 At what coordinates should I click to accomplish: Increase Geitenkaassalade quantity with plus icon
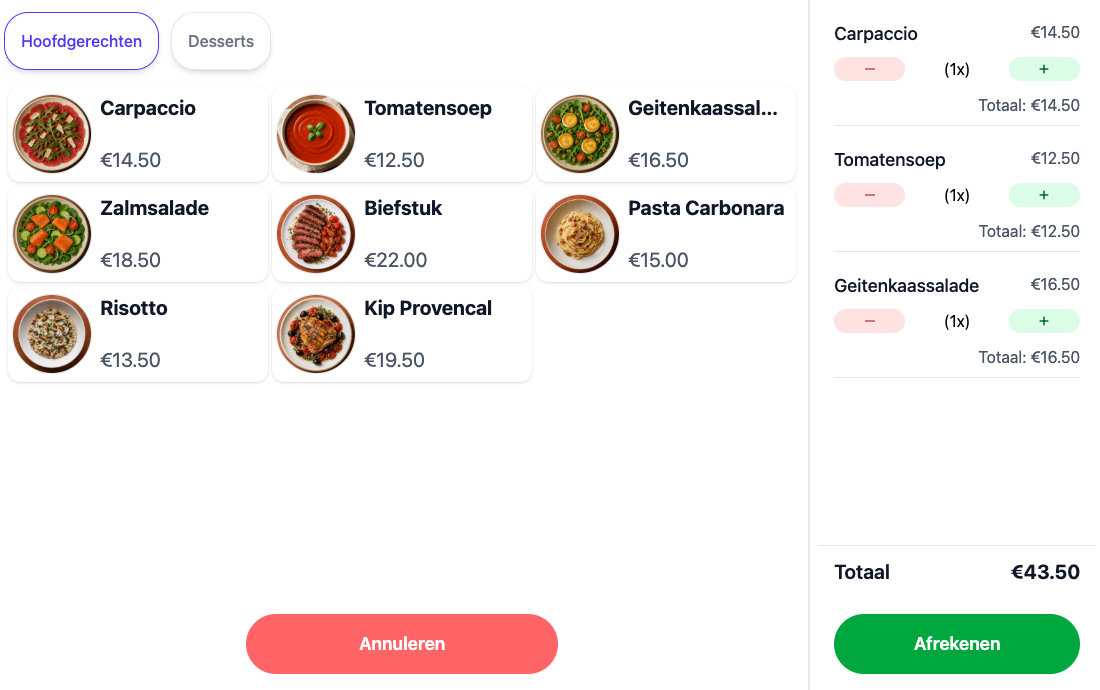coord(1044,321)
